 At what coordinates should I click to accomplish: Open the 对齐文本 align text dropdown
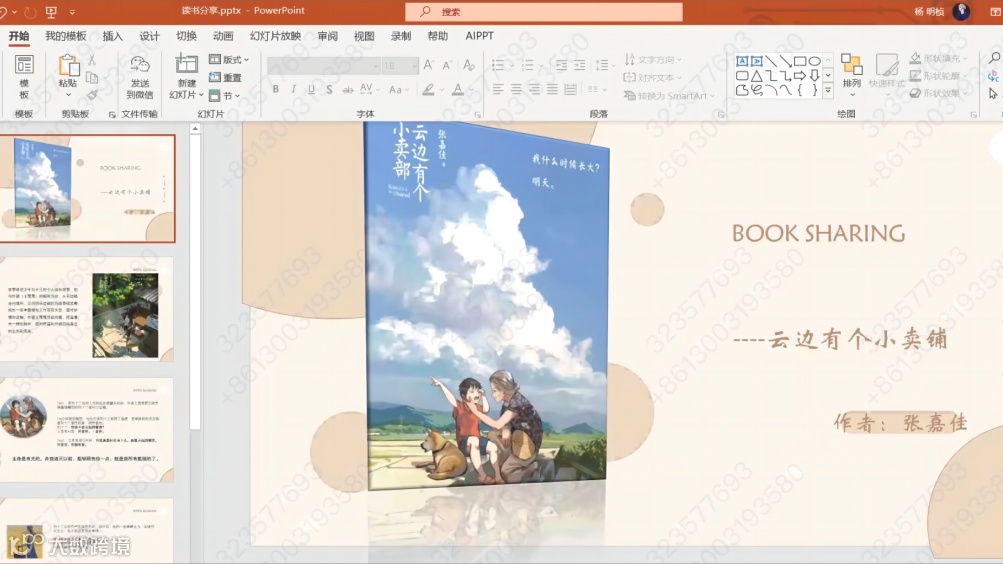(x=653, y=77)
